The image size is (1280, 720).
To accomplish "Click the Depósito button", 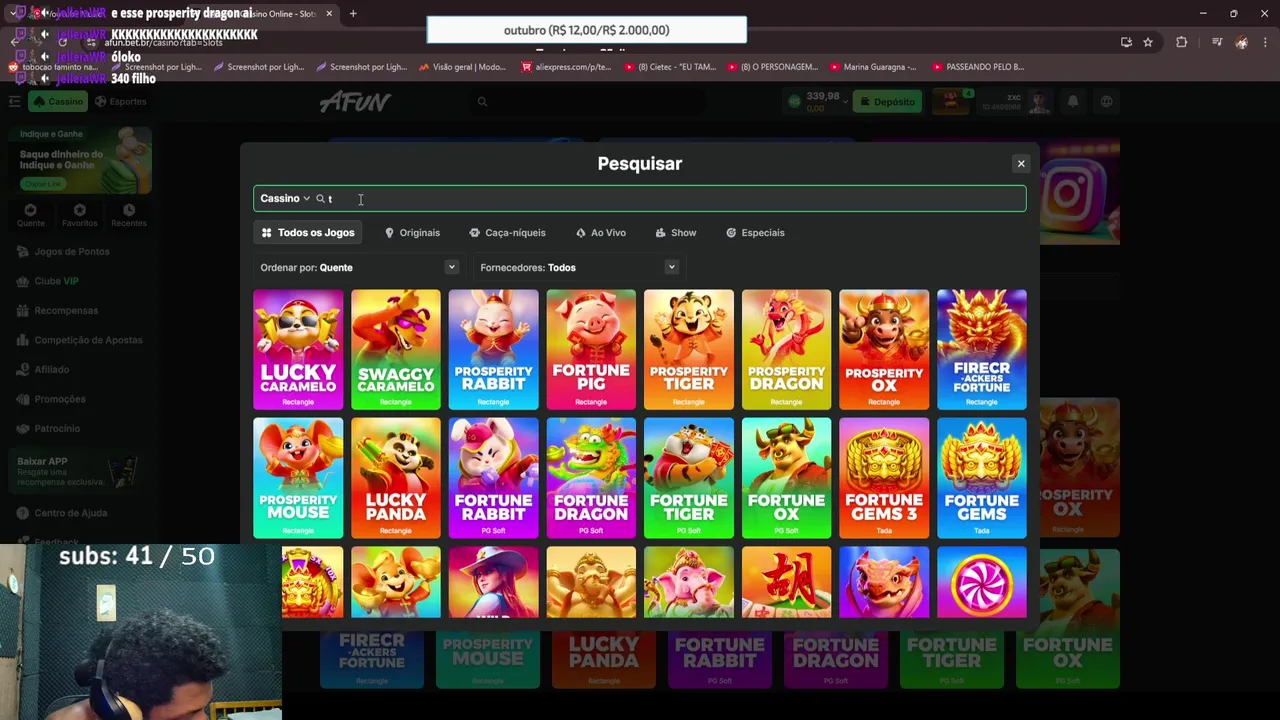I will click(x=887, y=101).
